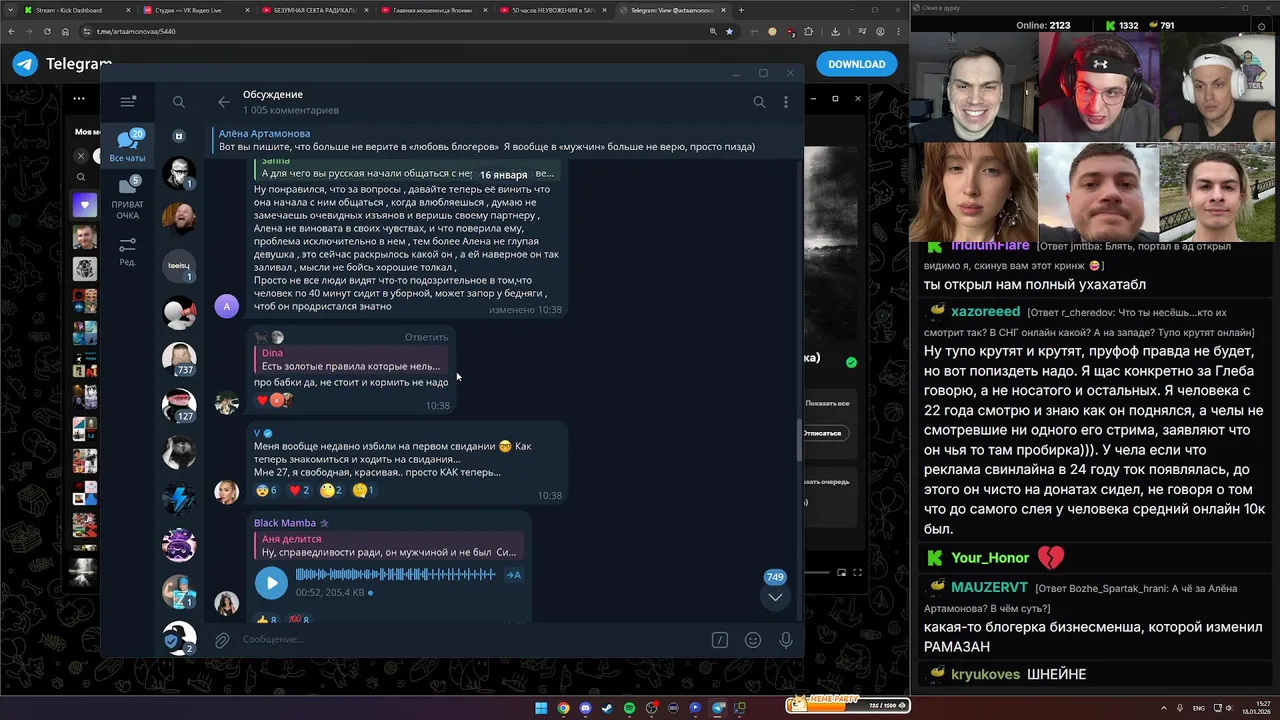Open the Ред. folder editor

(127, 250)
